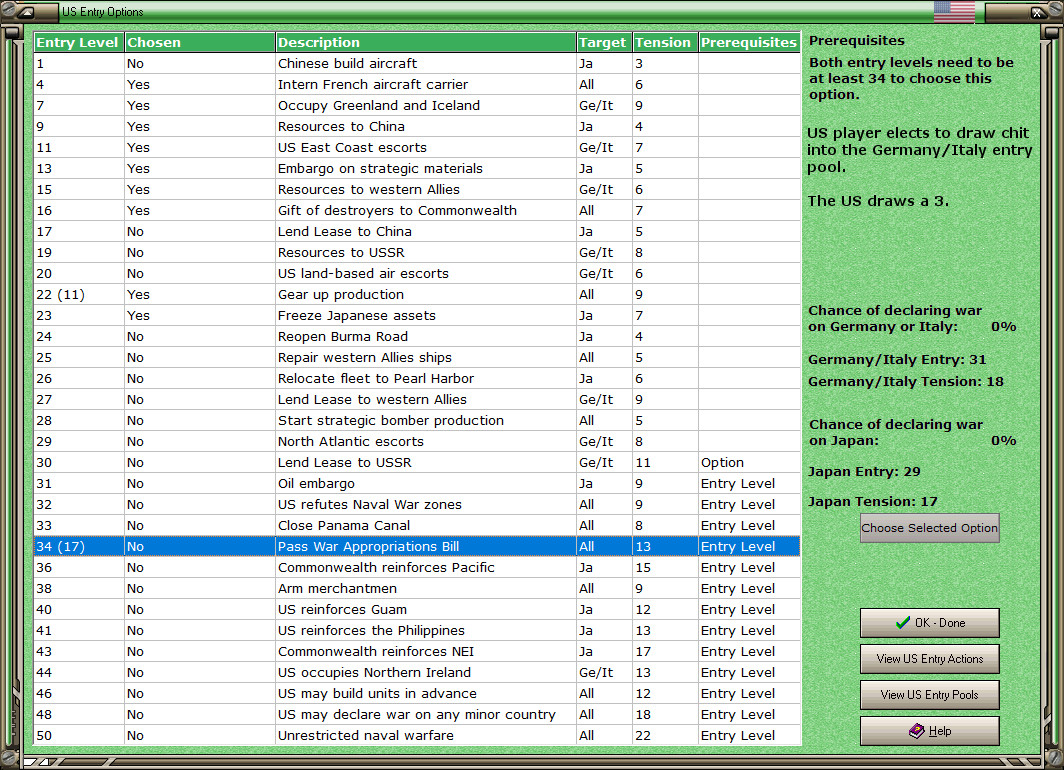Select Freeze Japanese assets row
The height and width of the screenshot is (770, 1064).
417,315
